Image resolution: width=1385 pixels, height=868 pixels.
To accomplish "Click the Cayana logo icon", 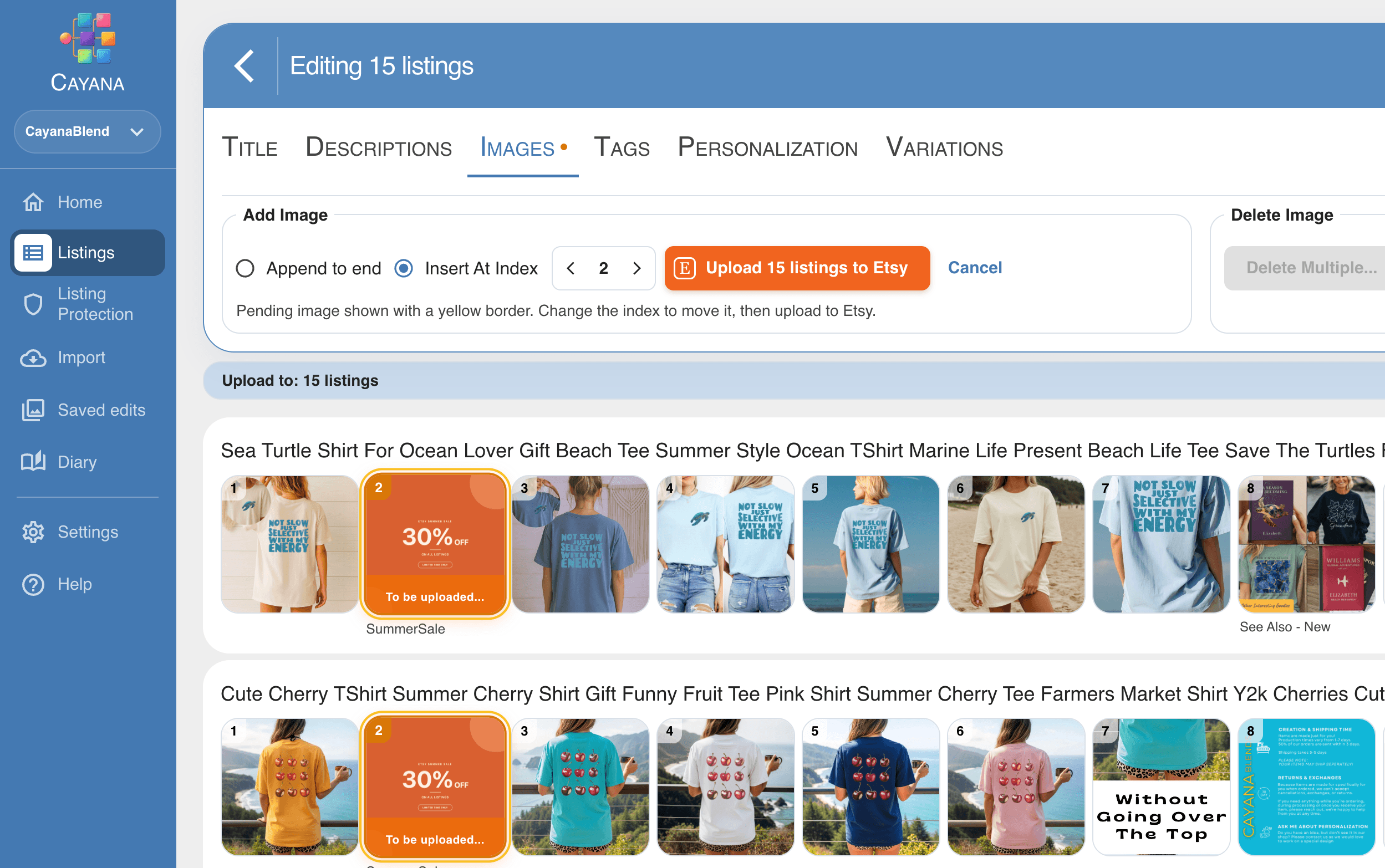I will [87, 38].
